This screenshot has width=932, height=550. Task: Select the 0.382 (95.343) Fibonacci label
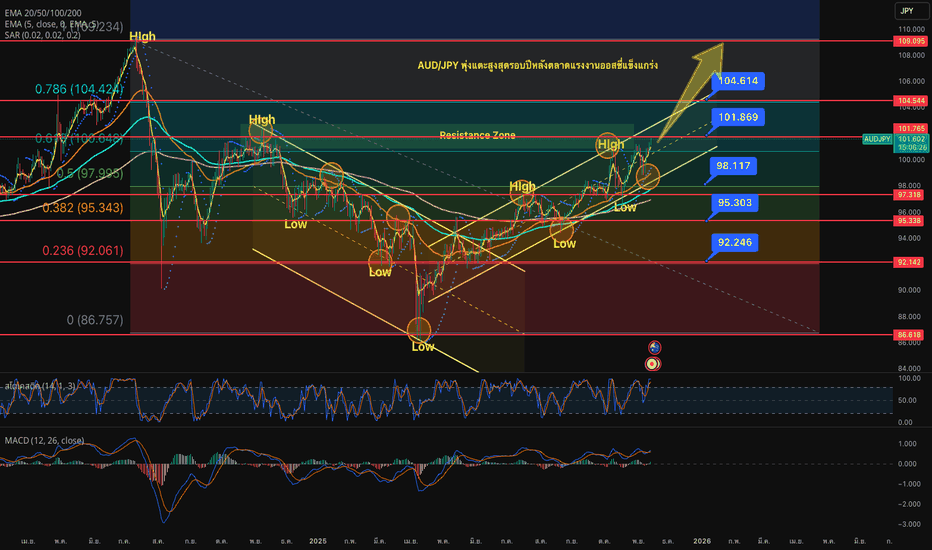point(83,208)
